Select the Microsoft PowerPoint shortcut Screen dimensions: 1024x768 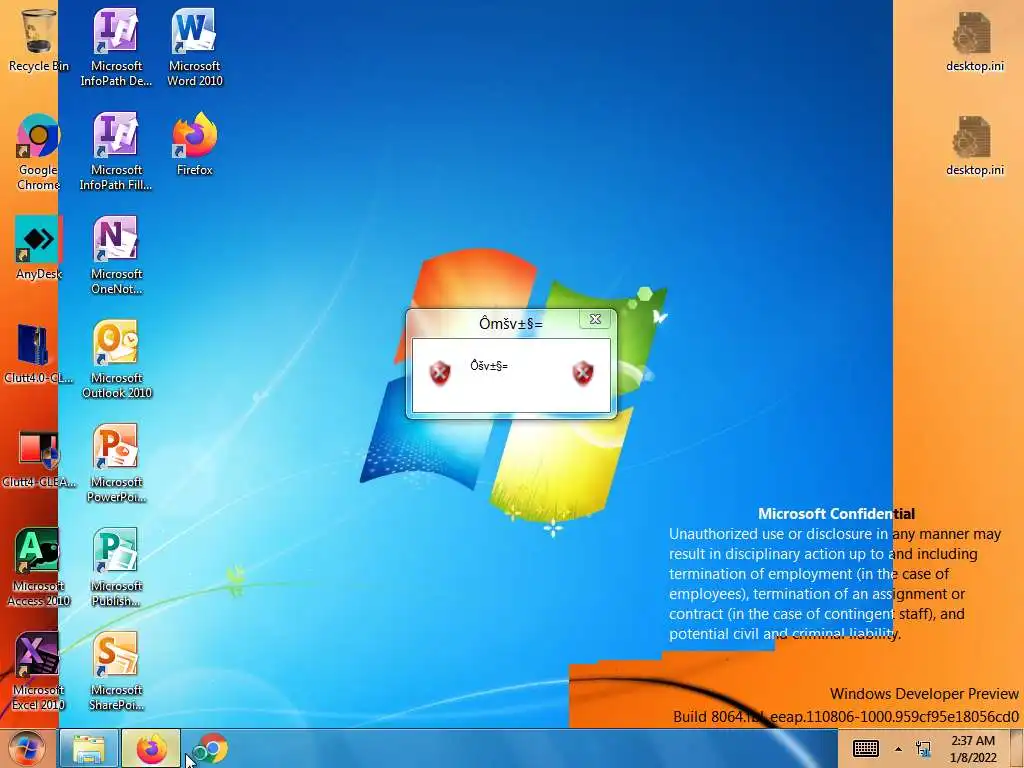[116, 464]
